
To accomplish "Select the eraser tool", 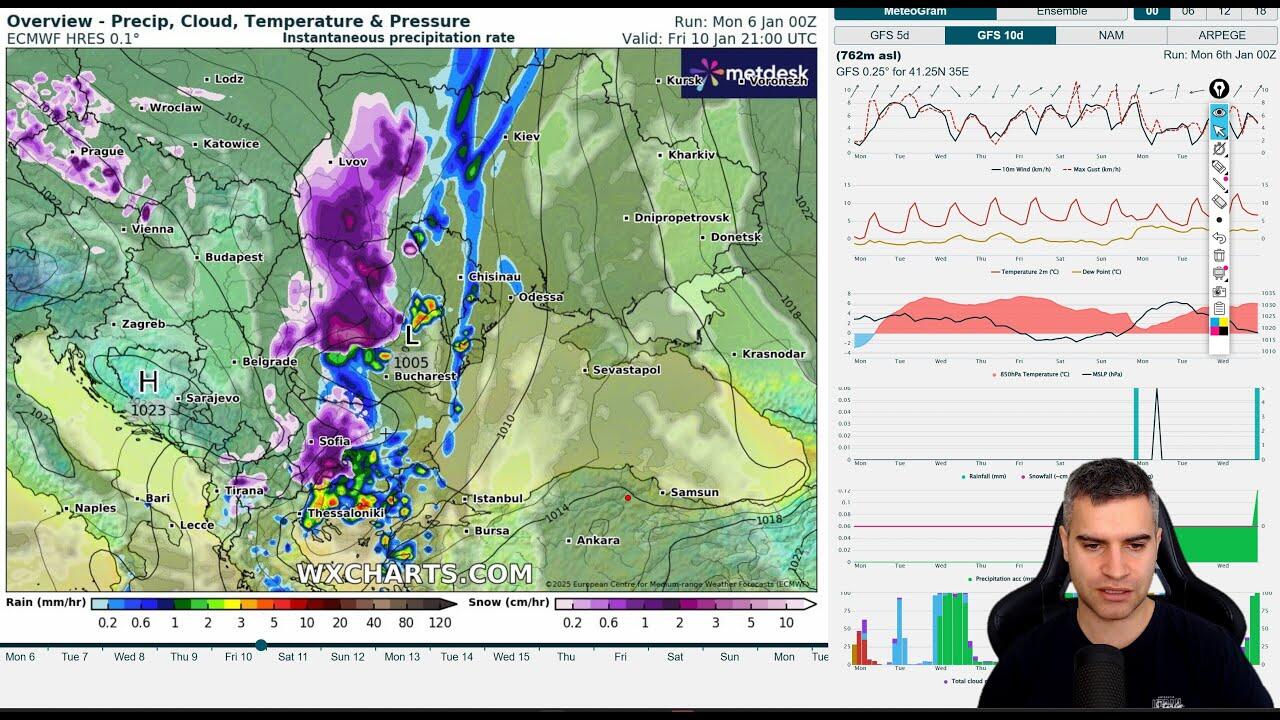I will point(1219,202).
